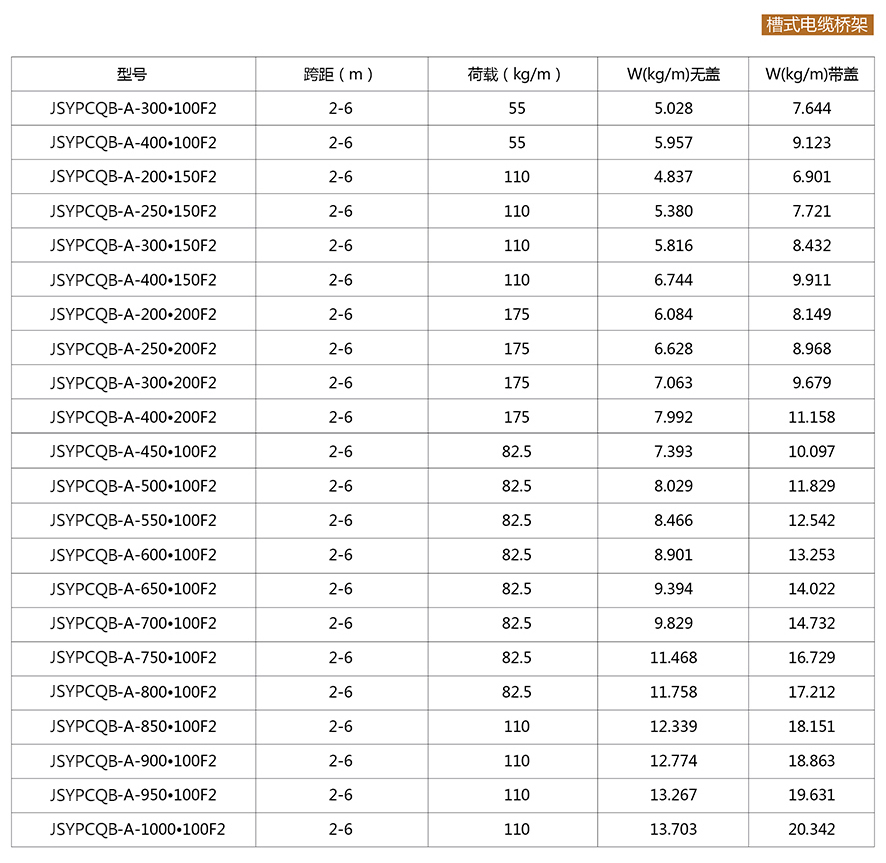The width and height of the screenshot is (886, 863).
Task: Click the 槽式电缆桥架 orange label
Action: [x=817, y=24]
